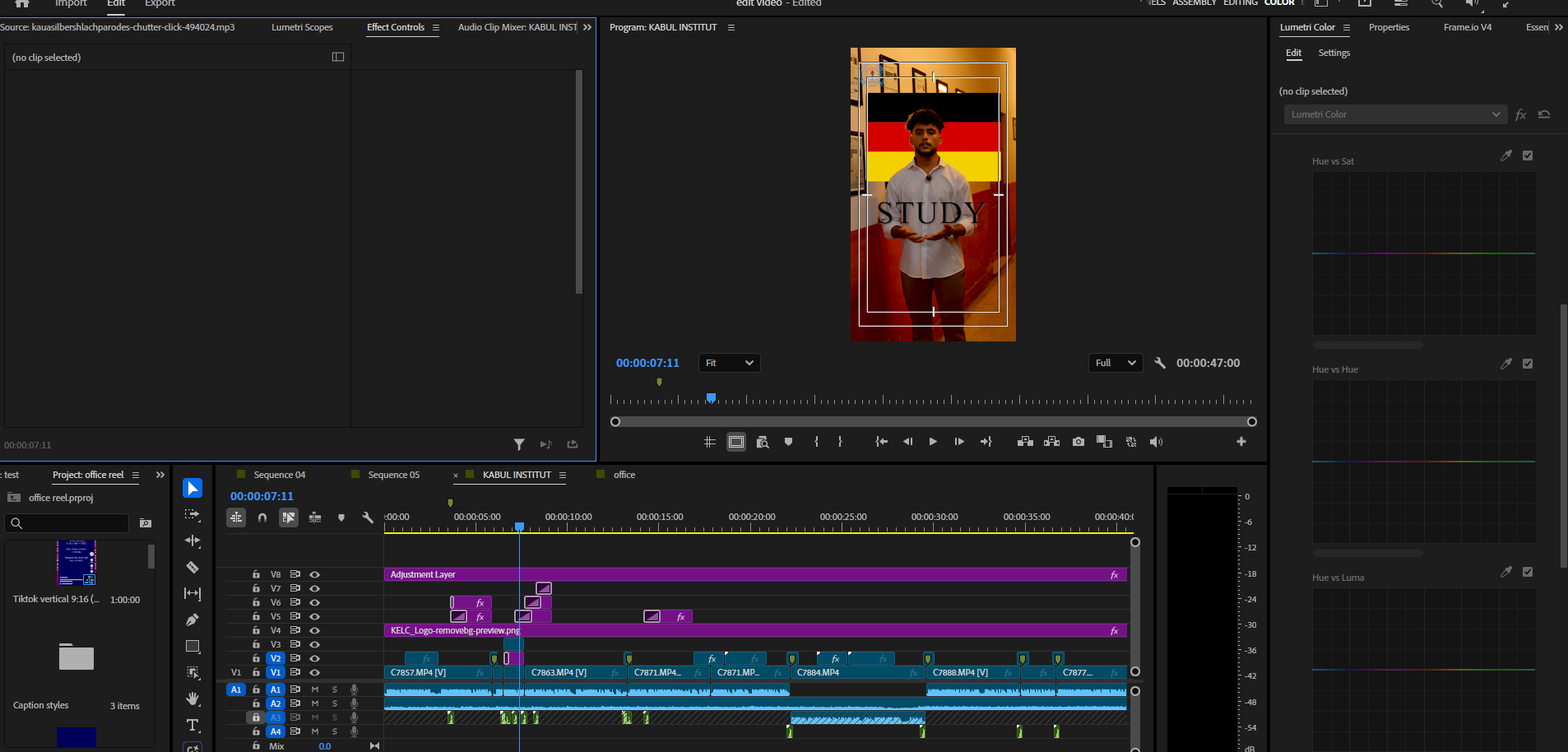This screenshot has height=752, width=1568.
Task: Open timeline display settings wrench
Action: point(368,518)
